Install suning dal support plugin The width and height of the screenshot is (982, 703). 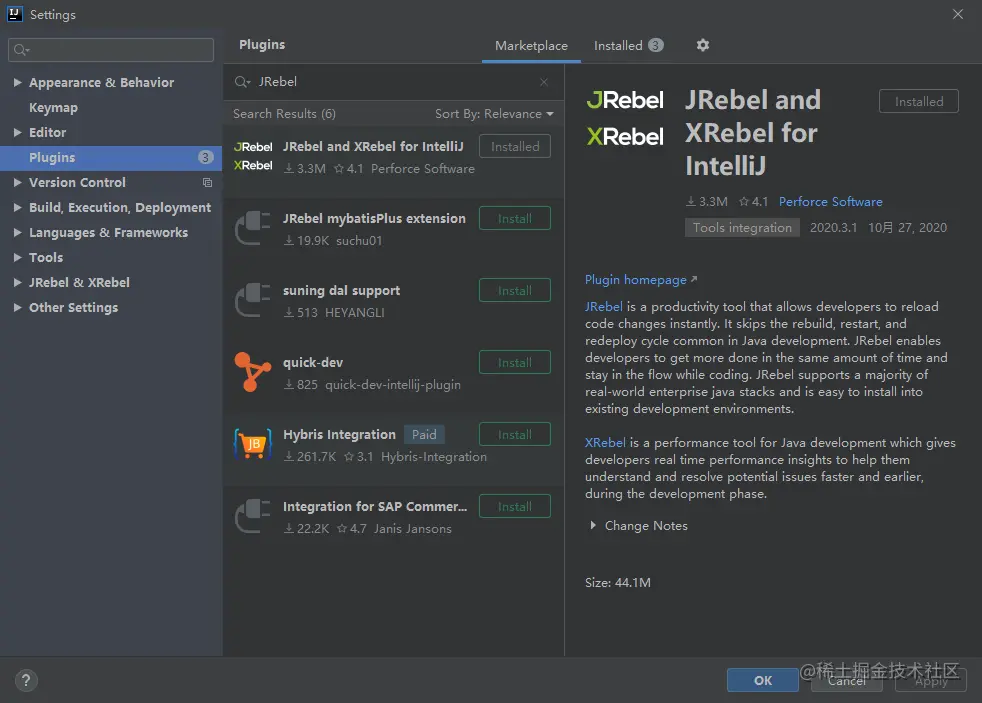[515, 290]
